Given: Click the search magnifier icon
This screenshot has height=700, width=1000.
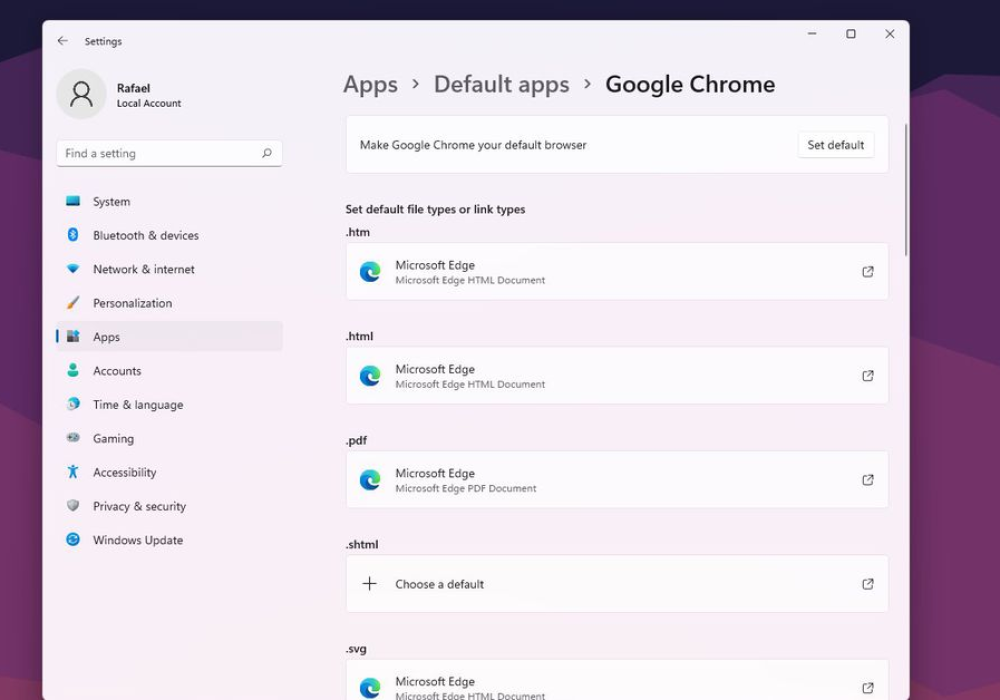Looking at the screenshot, I should pyautogui.click(x=267, y=153).
